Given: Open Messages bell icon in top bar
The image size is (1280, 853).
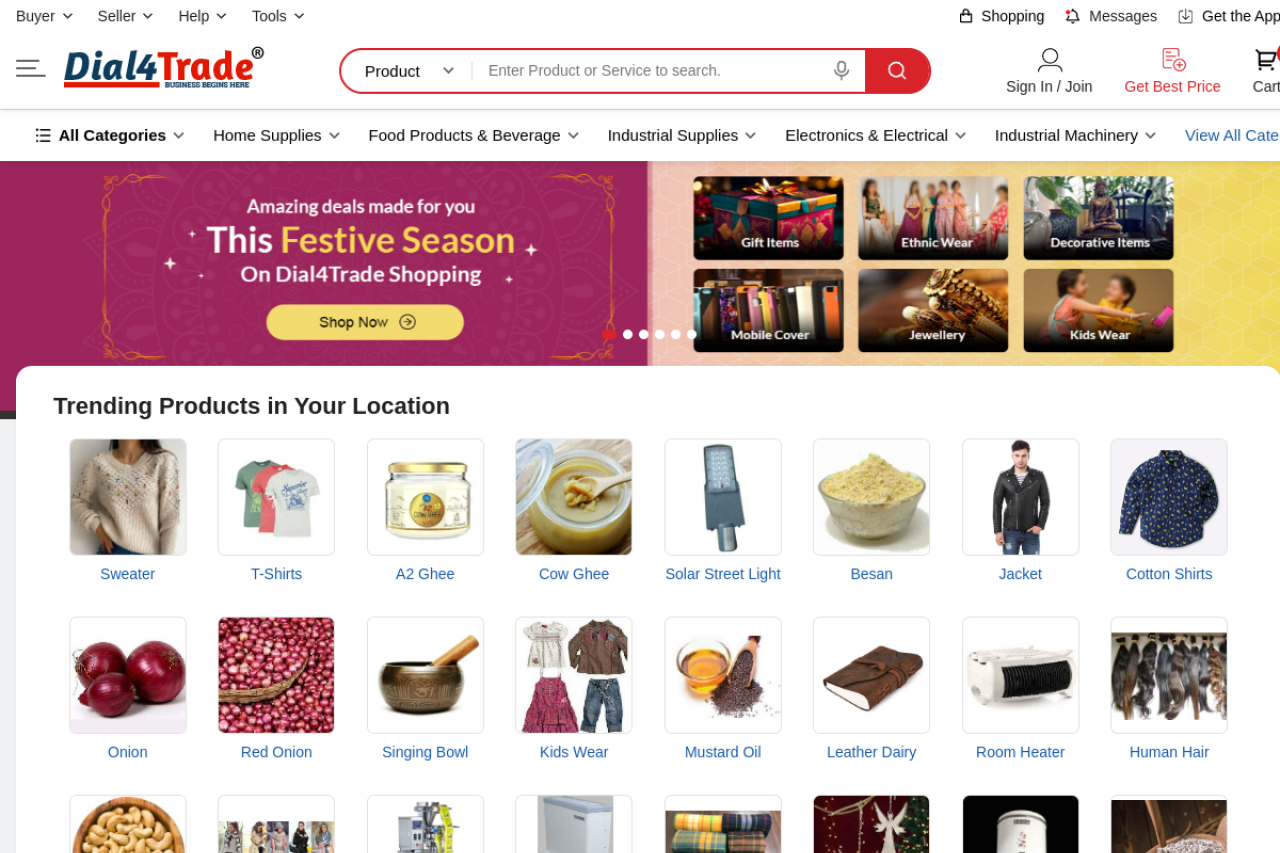Looking at the screenshot, I should pos(1073,16).
